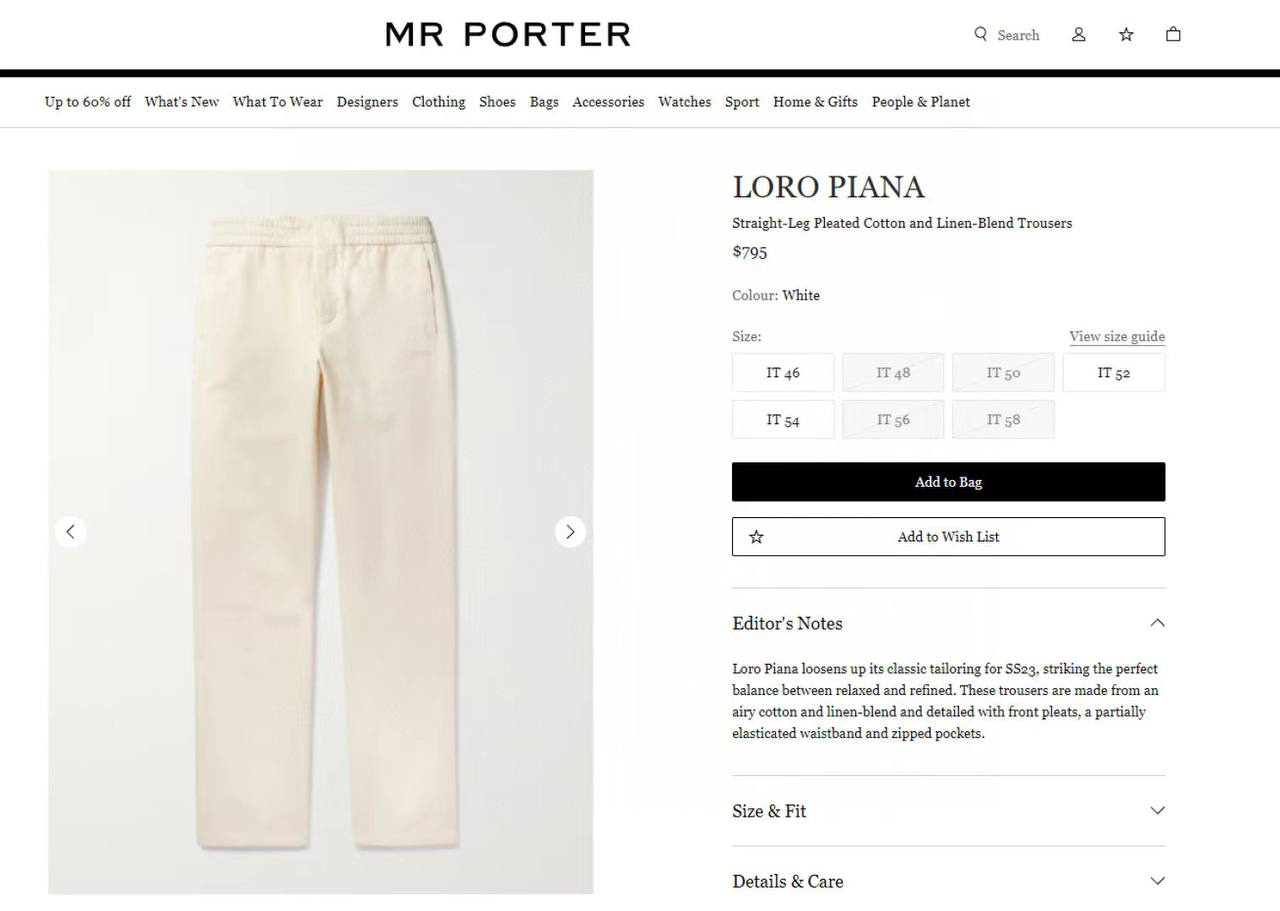Open the Designers menu
Viewport: 1280px width, 911px height.
coord(367,102)
